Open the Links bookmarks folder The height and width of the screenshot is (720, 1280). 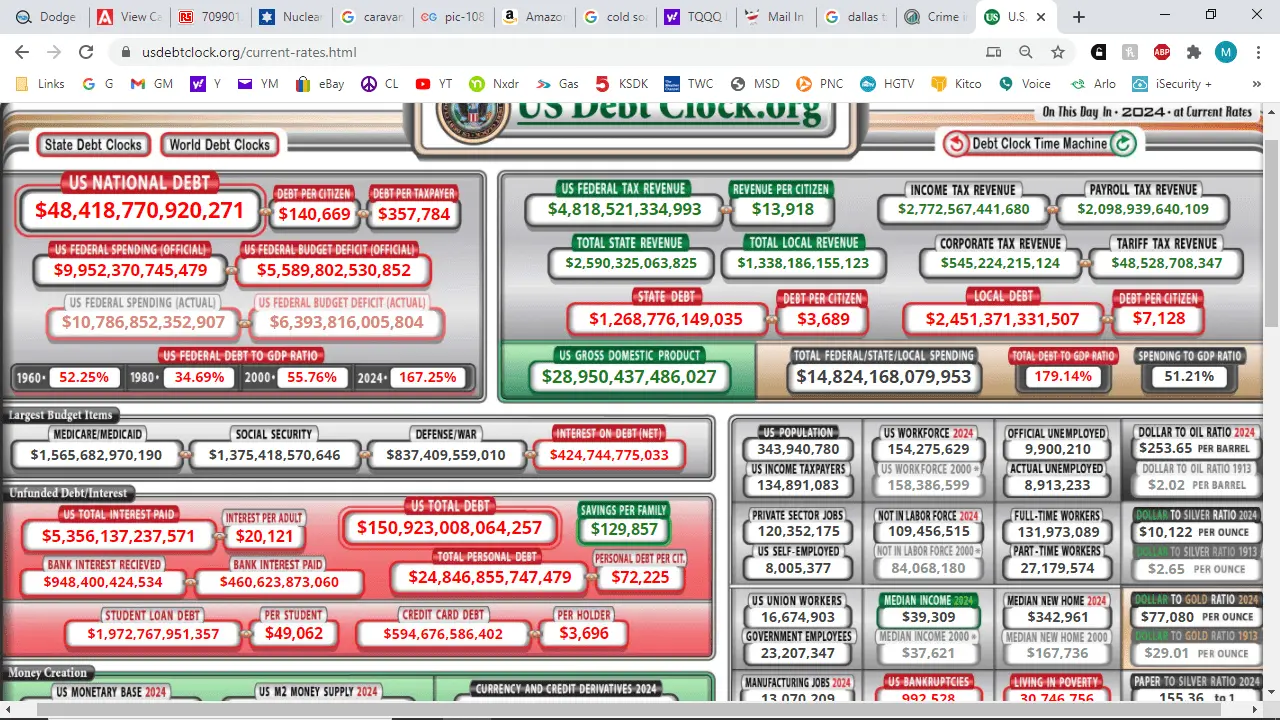point(42,83)
